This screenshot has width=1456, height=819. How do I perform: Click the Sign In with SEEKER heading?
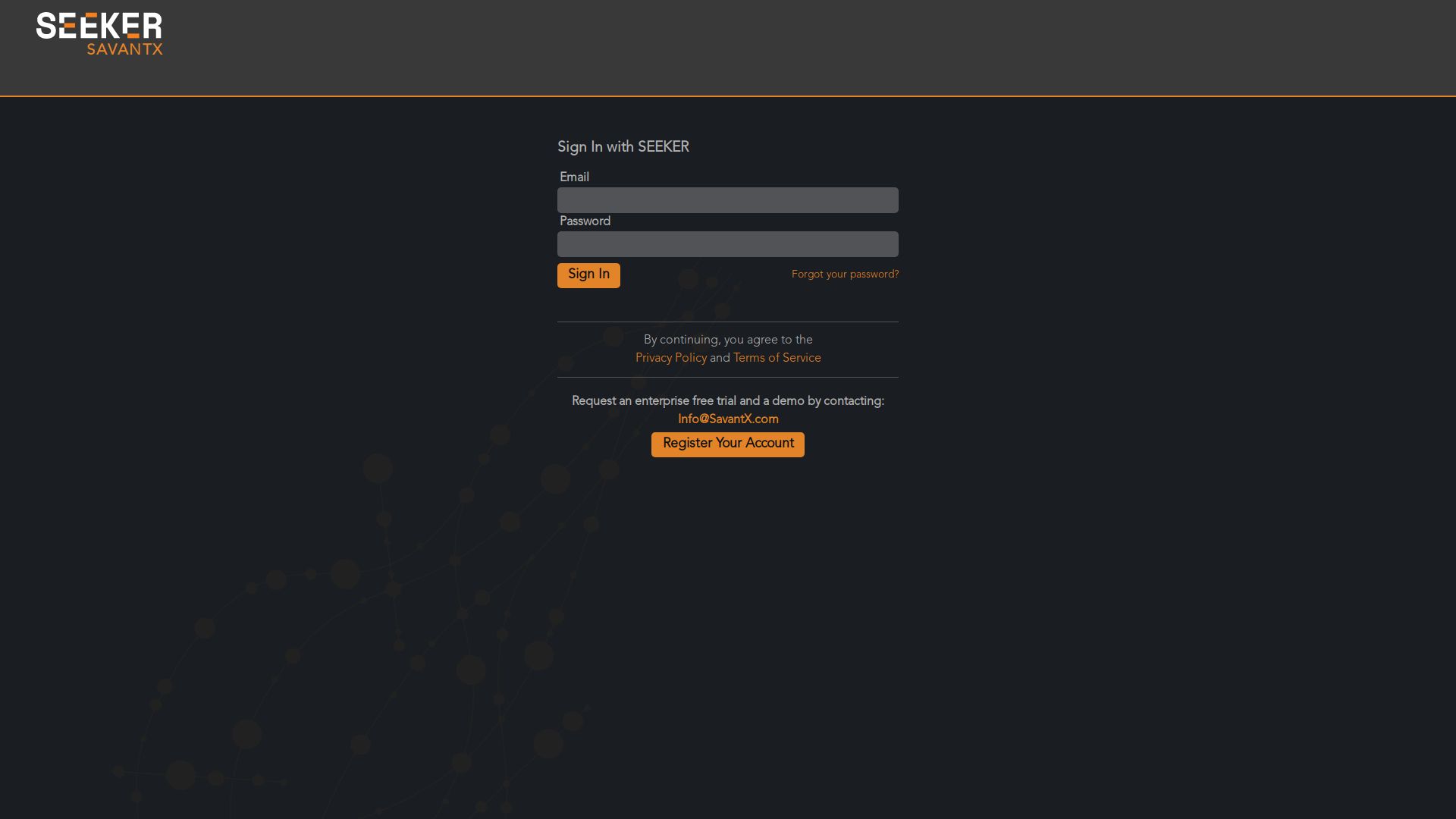(x=623, y=147)
